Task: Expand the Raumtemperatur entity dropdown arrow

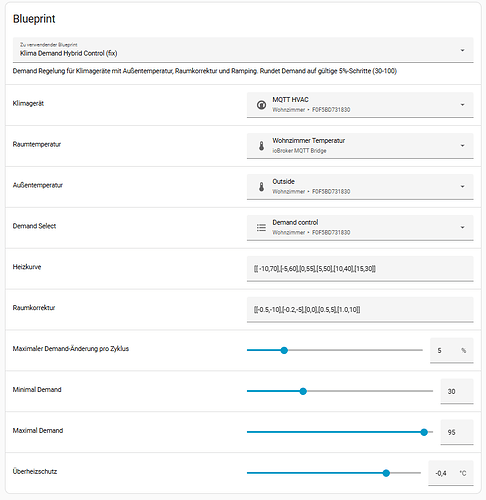Action: pyautogui.click(x=462, y=146)
